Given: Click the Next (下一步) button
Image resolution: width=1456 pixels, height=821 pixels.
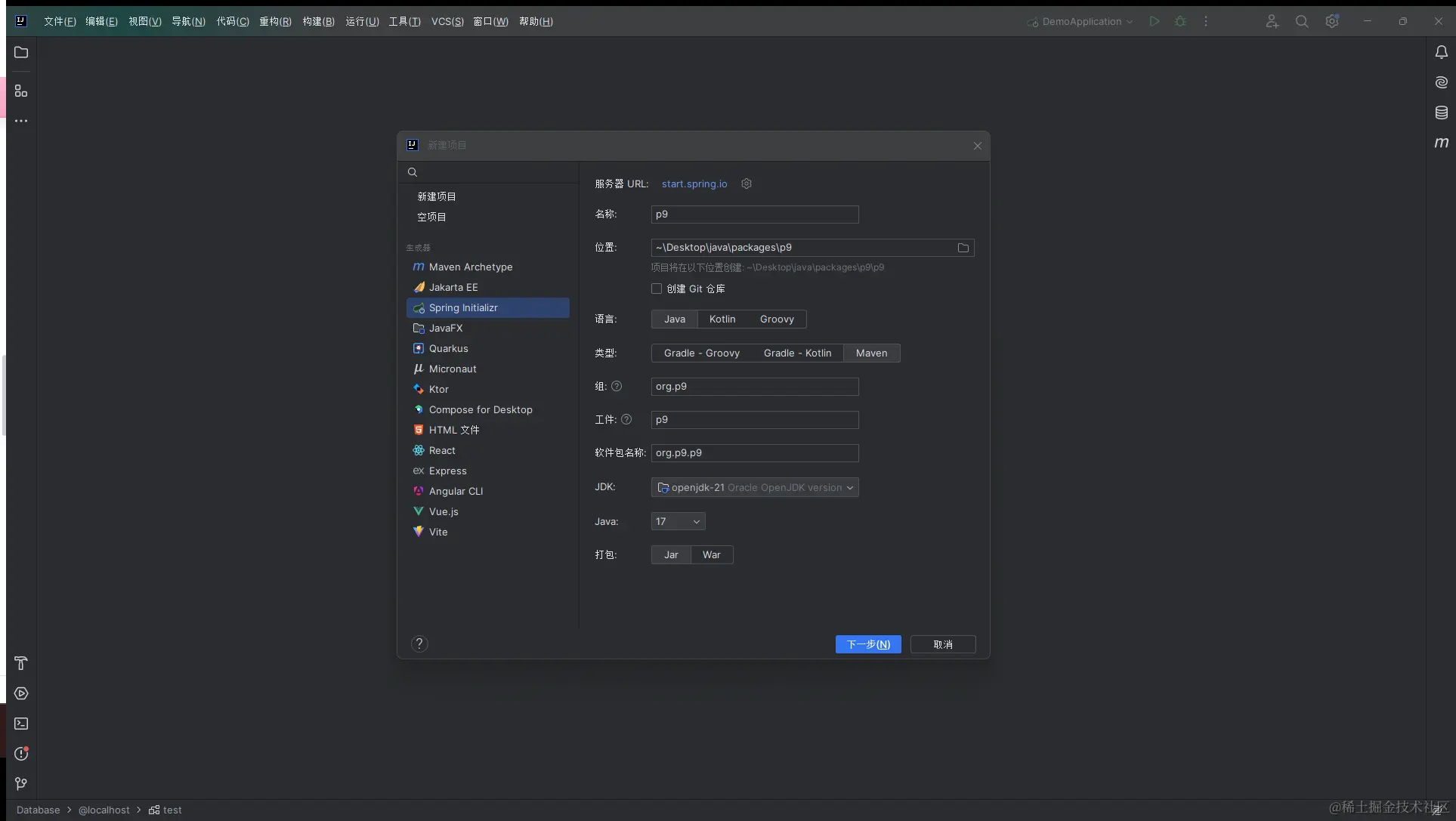Looking at the screenshot, I should (x=868, y=644).
